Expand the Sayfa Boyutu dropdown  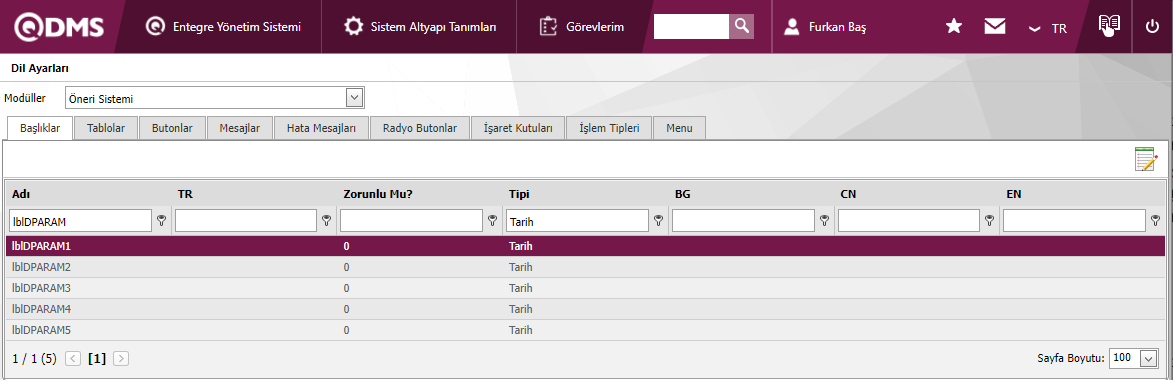pos(1148,358)
